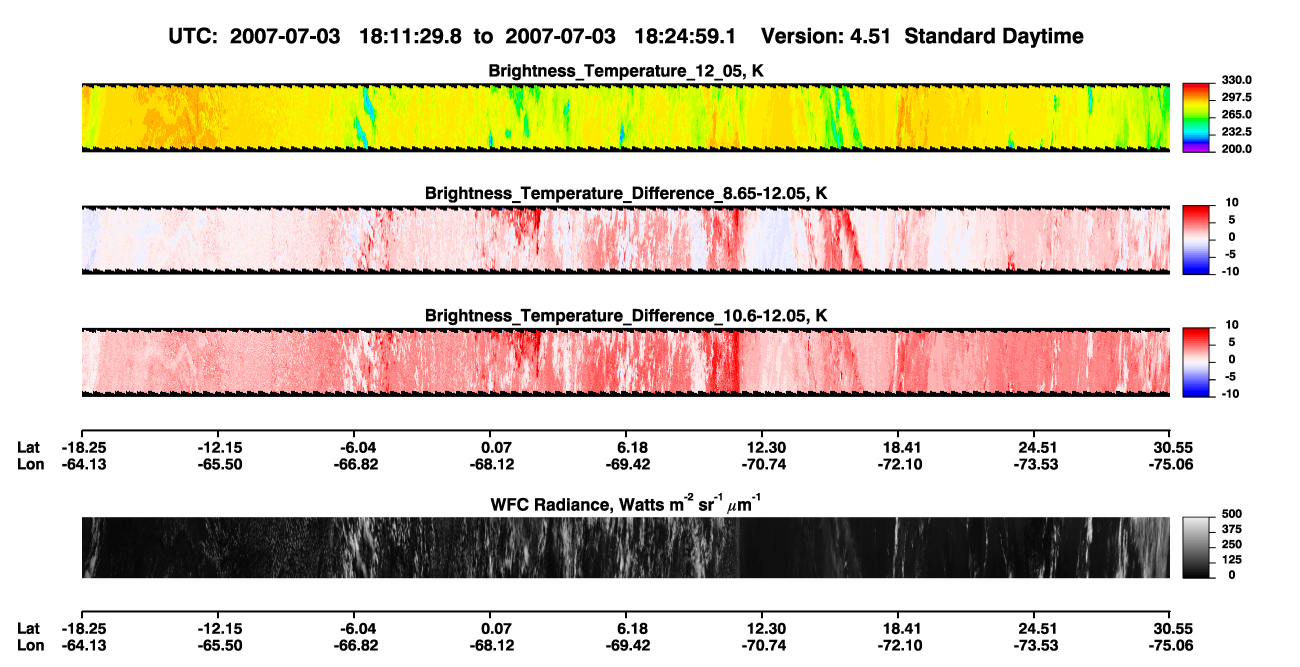Click the "Brightness_Temperature_Difference_8.65-12.05, K" title
The width and height of the screenshot is (1300, 667).
point(626,193)
